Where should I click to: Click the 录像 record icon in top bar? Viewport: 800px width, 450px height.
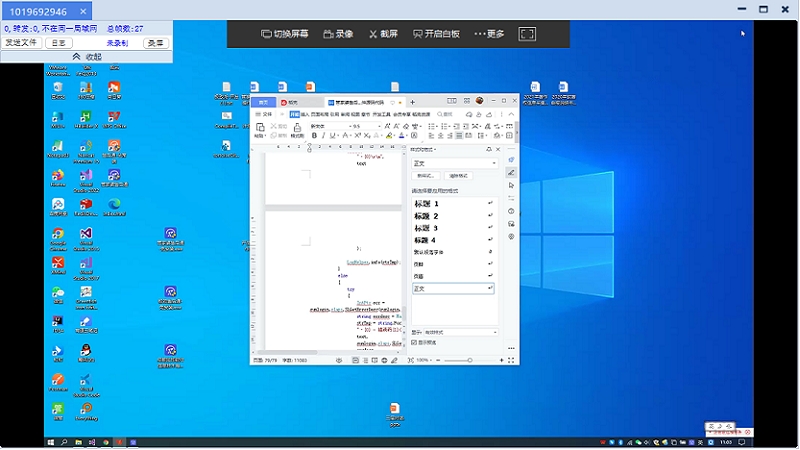(336, 33)
